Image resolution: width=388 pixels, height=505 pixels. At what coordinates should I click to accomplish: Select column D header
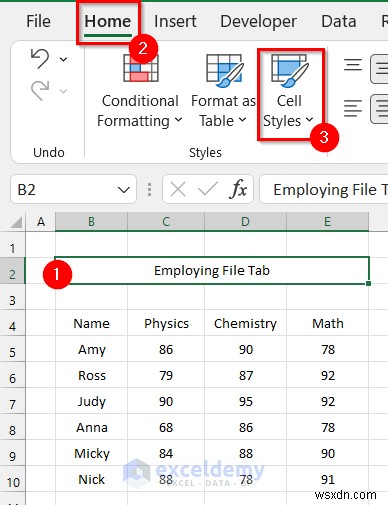click(x=245, y=221)
